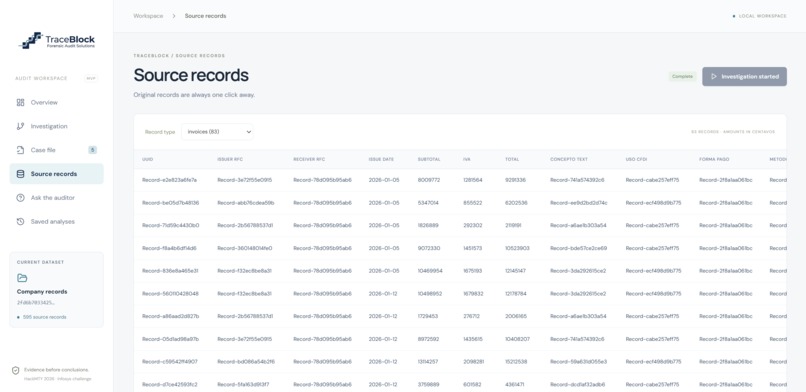Click the 595 source records text
This screenshot has width=806, height=392.
[44, 317]
